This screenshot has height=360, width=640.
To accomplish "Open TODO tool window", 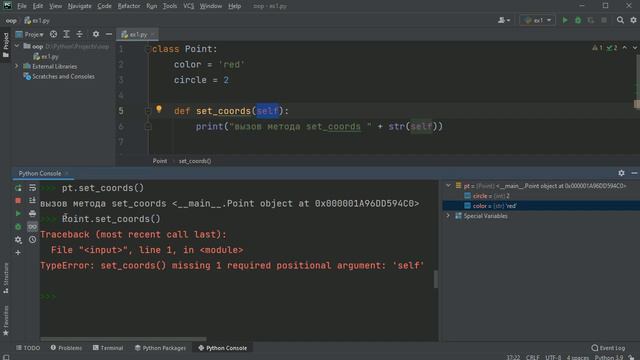I will [28, 348].
